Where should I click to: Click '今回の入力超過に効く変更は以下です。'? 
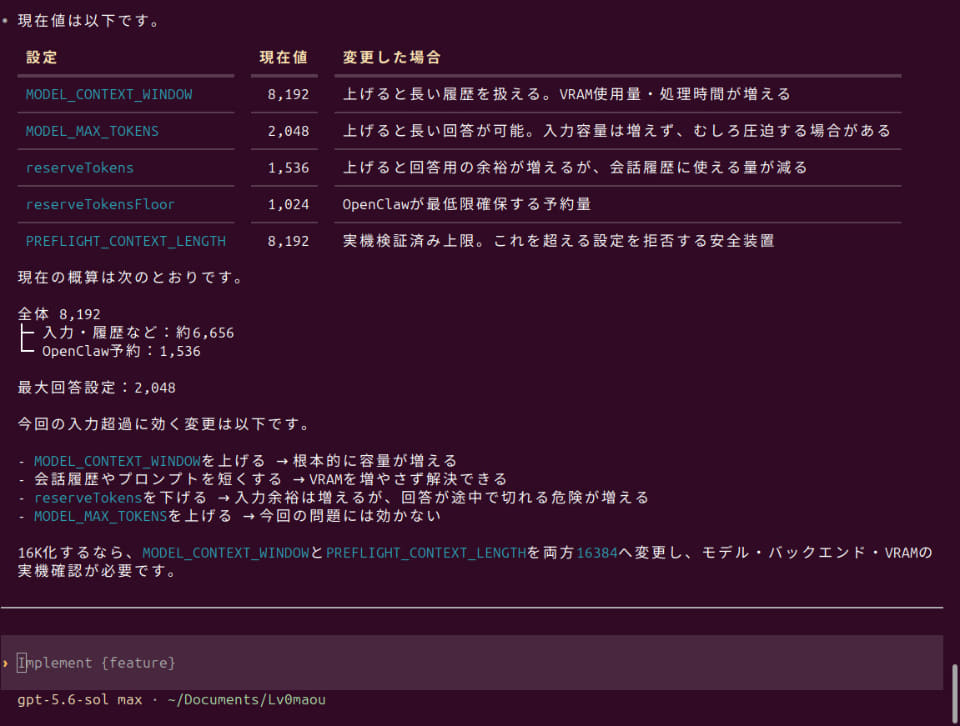(x=164, y=424)
